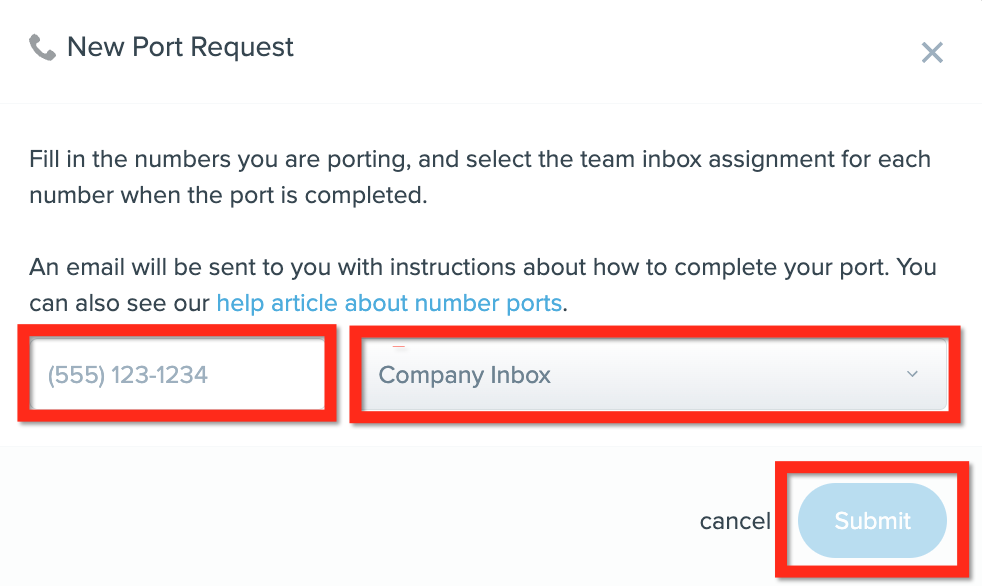The width and height of the screenshot is (982, 586).
Task: Close the New Port Request dialog
Action: click(932, 53)
